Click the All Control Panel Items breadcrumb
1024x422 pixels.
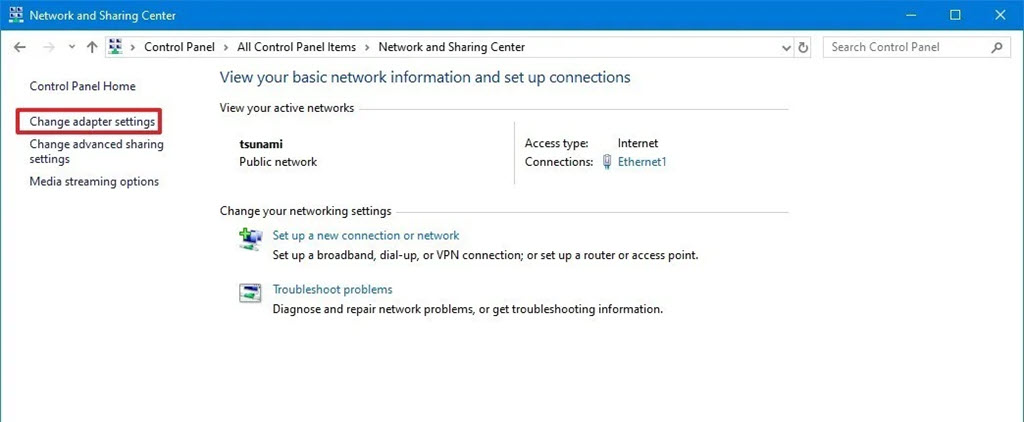tap(296, 47)
